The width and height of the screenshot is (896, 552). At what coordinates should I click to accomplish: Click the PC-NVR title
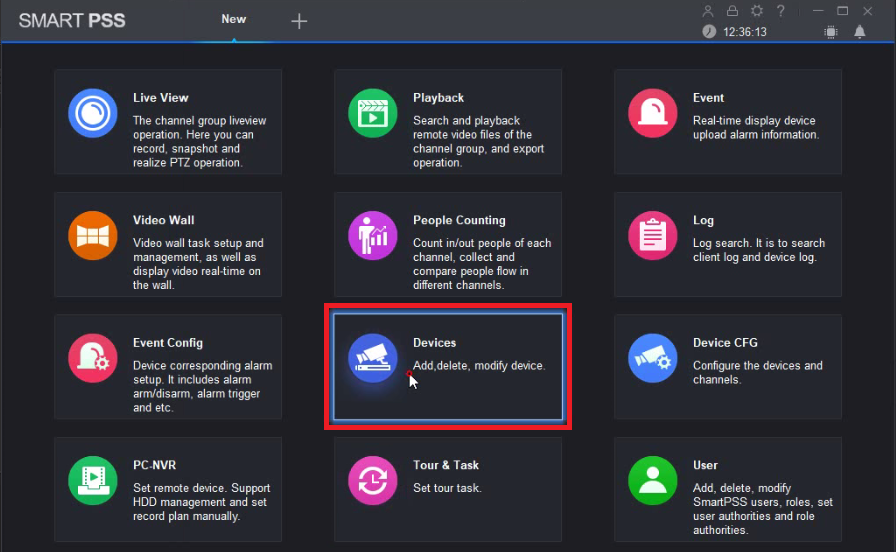[x=154, y=465]
